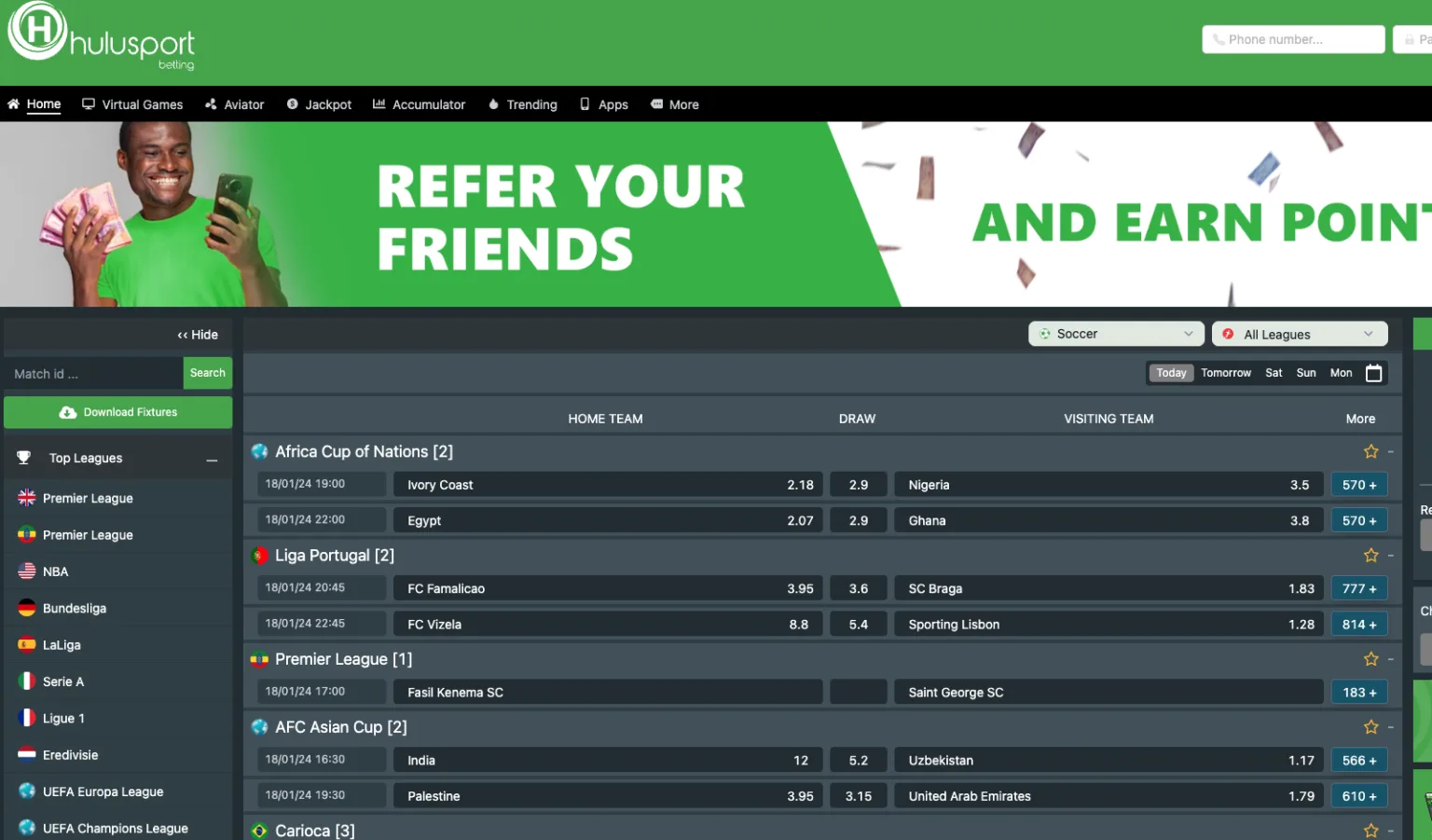The height and width of the screenshot is (840, 1432).
Task: Collapse the Top Leagues section
Action: pyautogui.click(x=213, y=460)
